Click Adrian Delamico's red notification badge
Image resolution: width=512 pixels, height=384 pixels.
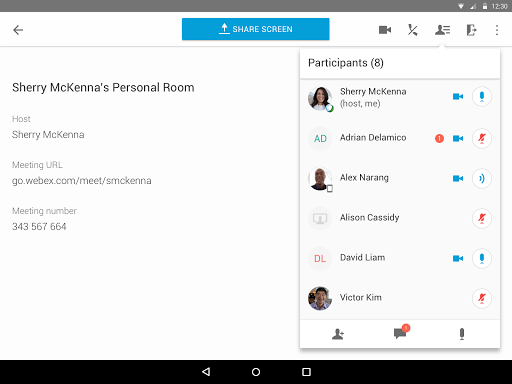click(x=439, y=138)
